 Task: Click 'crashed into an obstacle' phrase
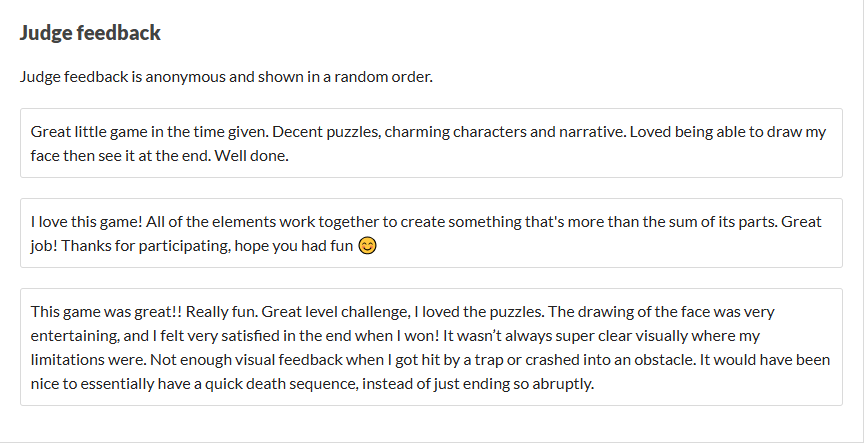click(611, 360)
